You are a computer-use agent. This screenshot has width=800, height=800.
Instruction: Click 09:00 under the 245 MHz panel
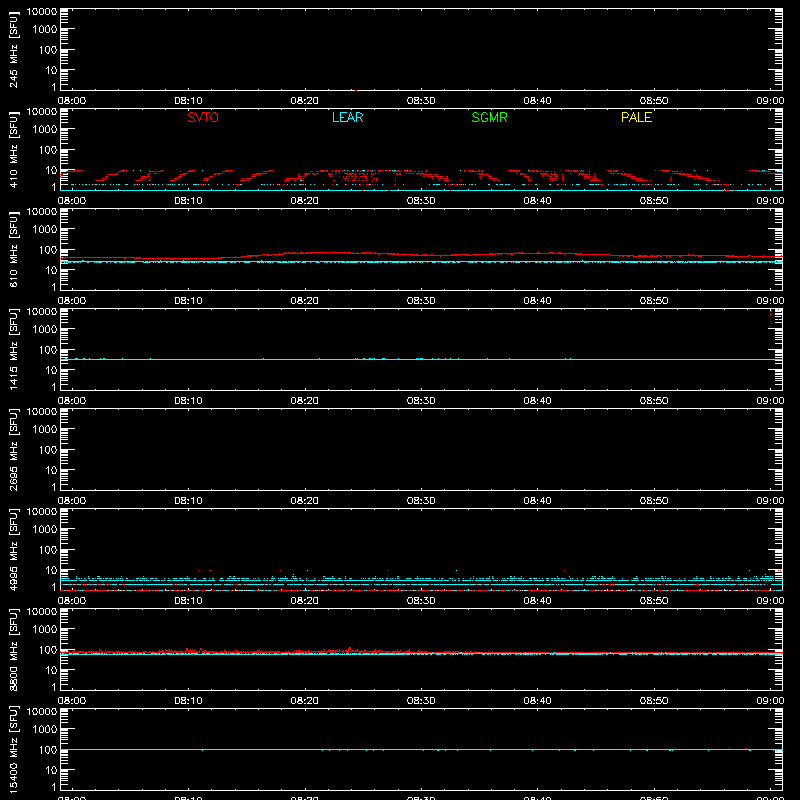pos(770,101)
